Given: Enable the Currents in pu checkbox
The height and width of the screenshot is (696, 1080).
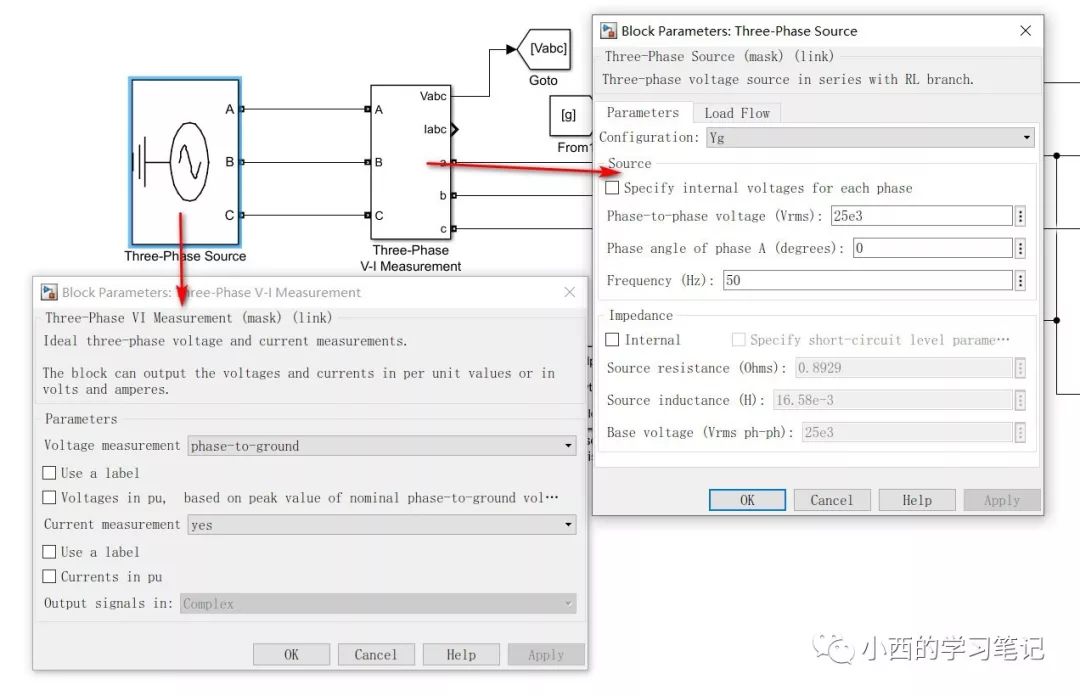Looking at the screenshot, I should (49, 576).
